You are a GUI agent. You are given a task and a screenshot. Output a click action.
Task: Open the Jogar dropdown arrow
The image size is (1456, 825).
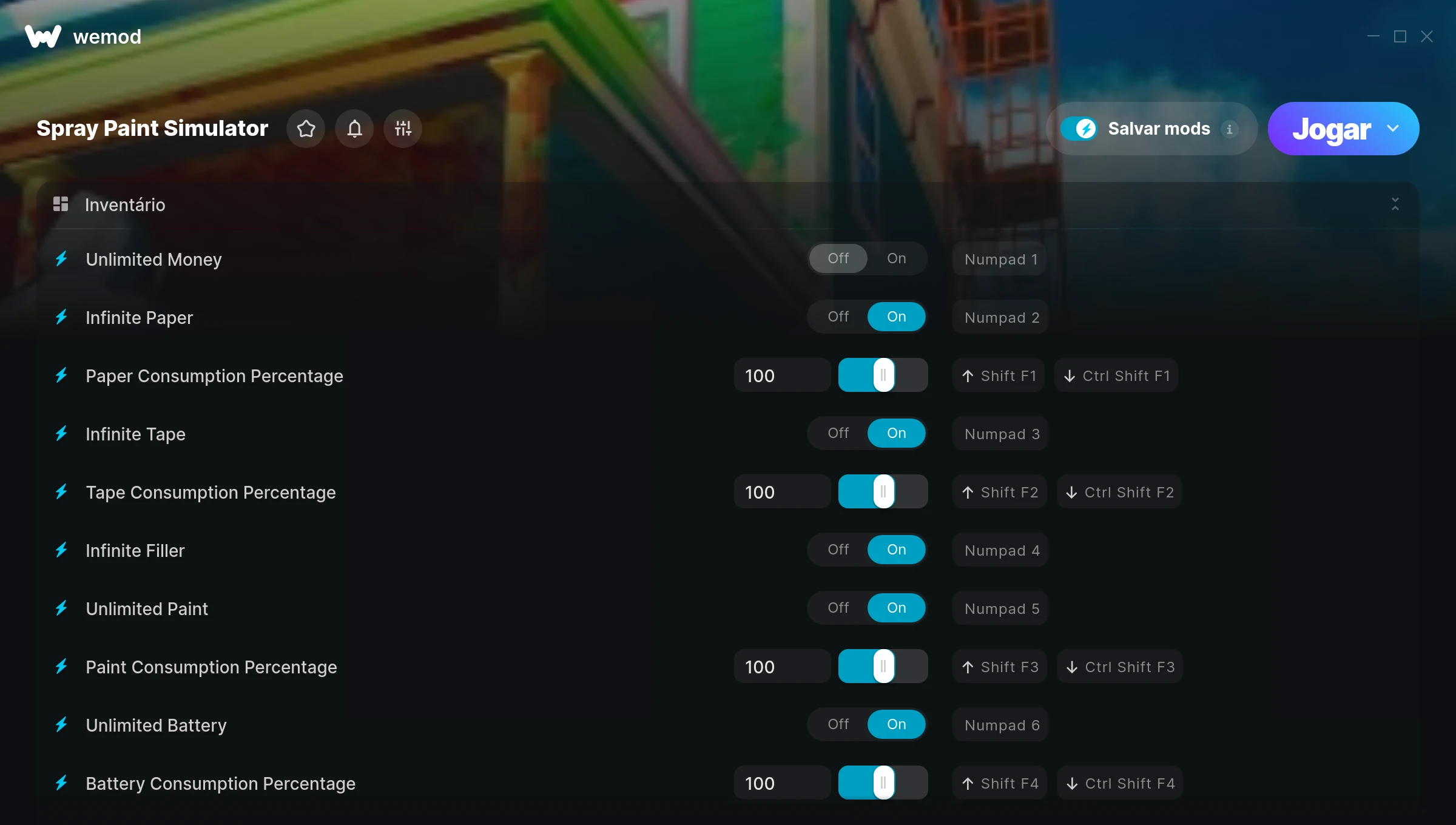tap(1393, 129)
